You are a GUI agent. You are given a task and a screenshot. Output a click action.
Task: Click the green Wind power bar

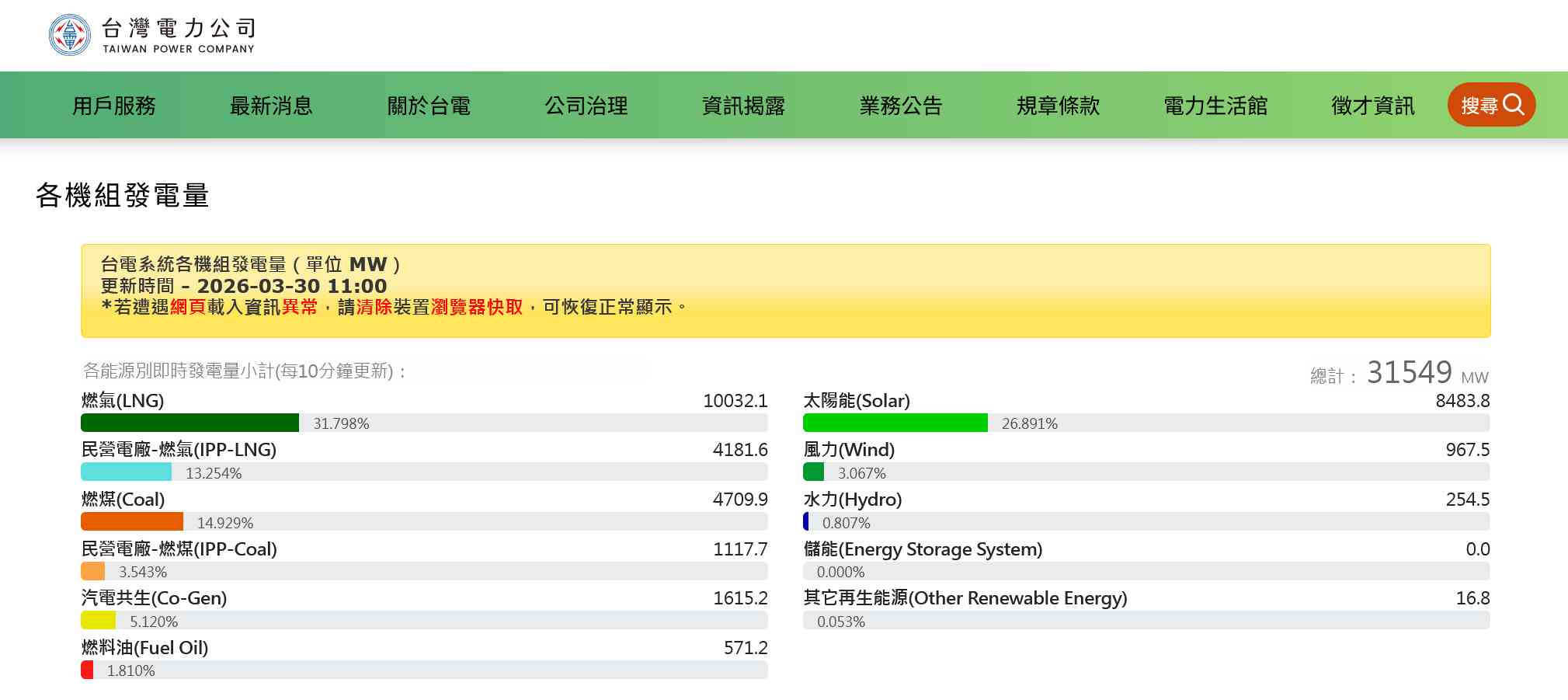813,472
